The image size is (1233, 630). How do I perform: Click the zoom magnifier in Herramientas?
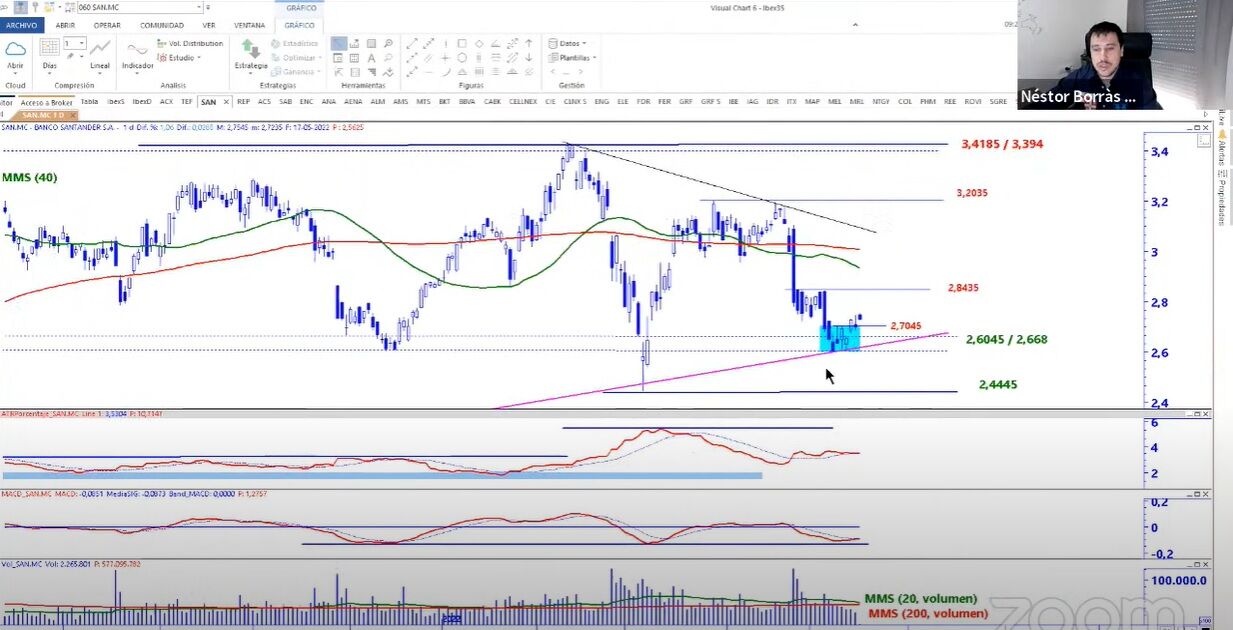click(389, 43)
